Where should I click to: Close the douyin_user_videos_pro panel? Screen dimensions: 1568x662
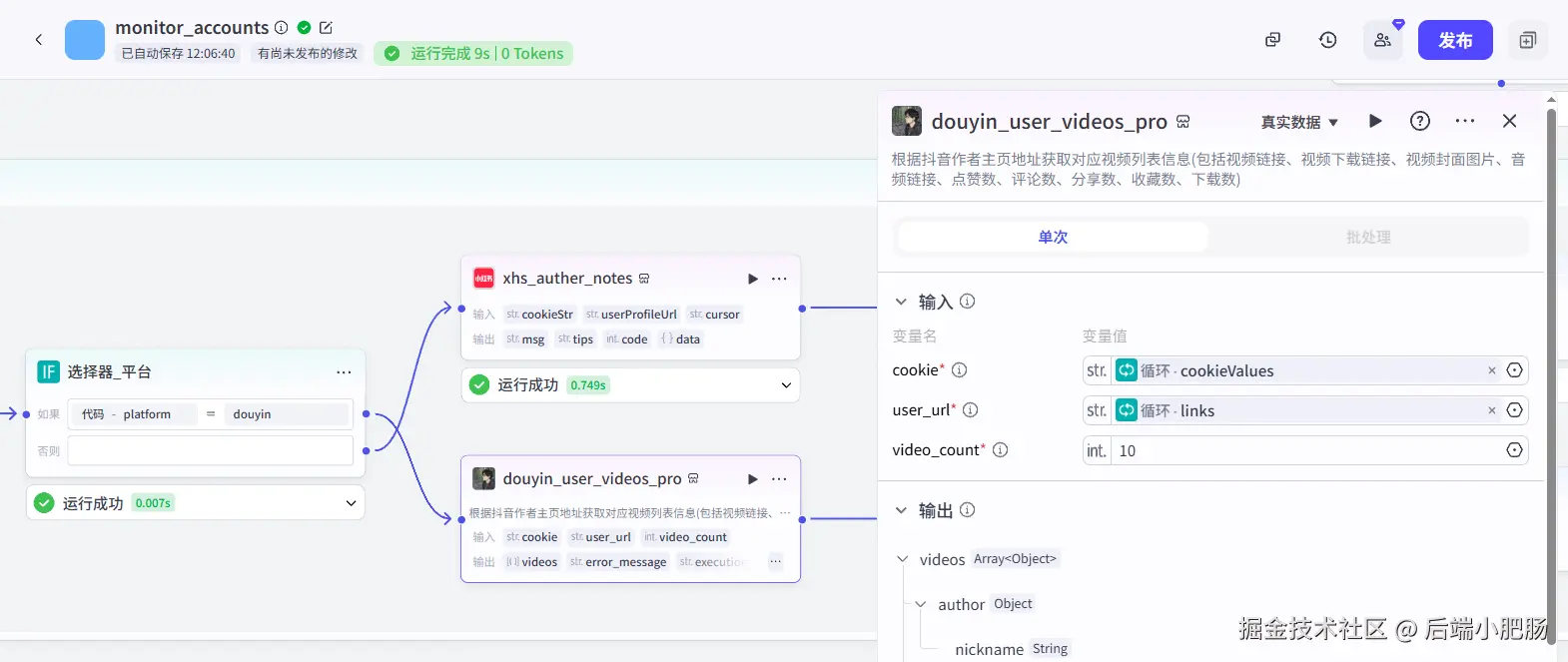pos(1509,121)
